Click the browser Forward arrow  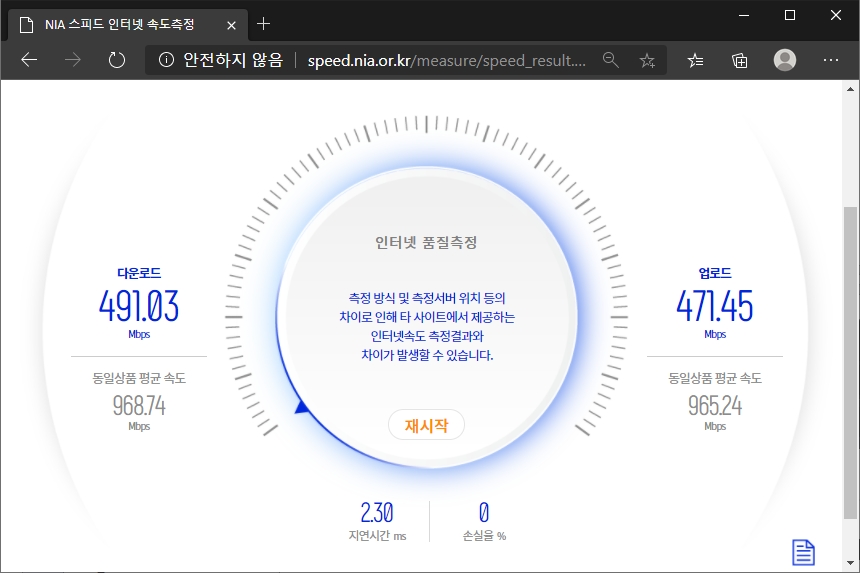72,60
